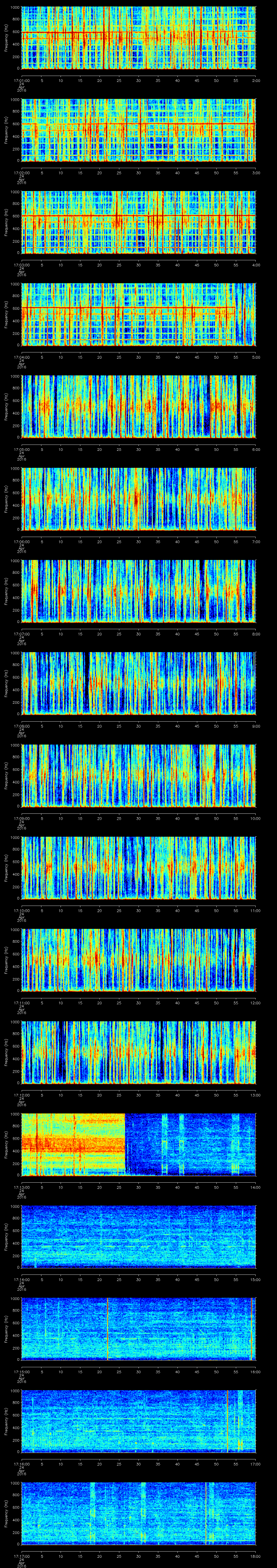Viewport: 277px width, 1568px height.
Task: Open the spectrogram panel starting at 17:12:00
Action: 139,1052
